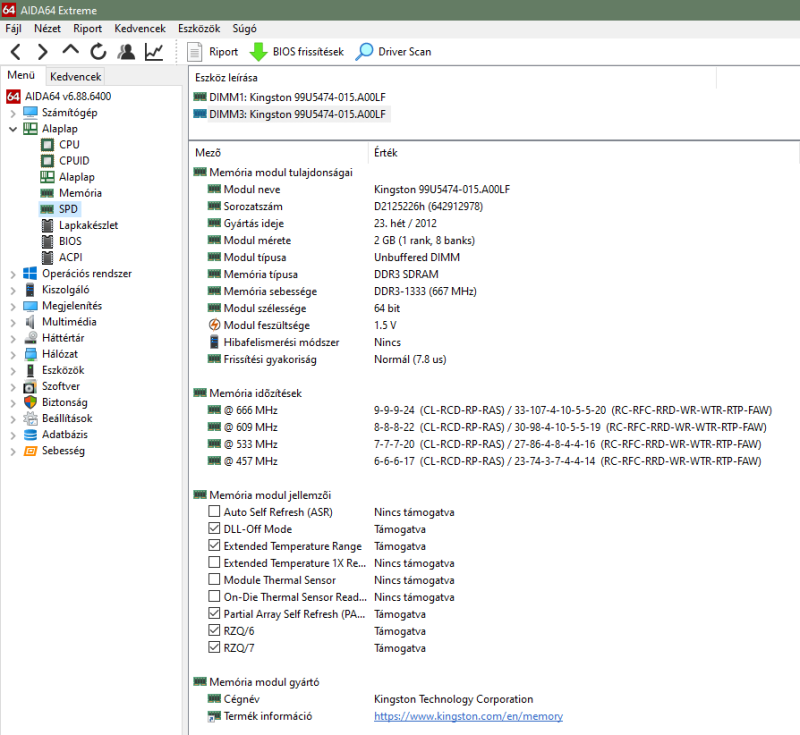
Task: Open the Fájl menu
Action: (x=13, y=29)
